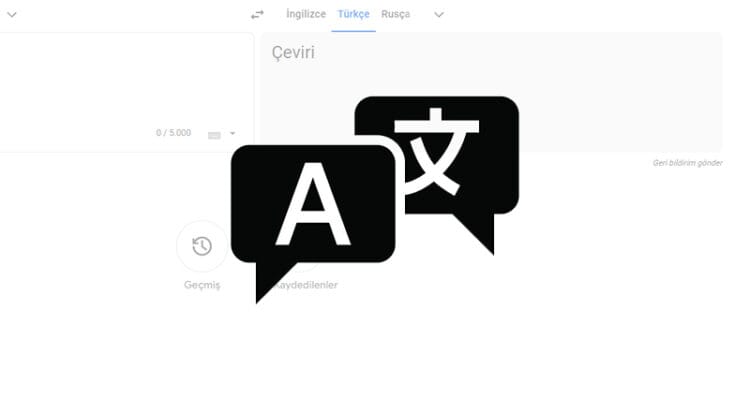750x400 pixels.
Task: Switch to the Türkçe language tab
Action: click(x=353, y=14)
